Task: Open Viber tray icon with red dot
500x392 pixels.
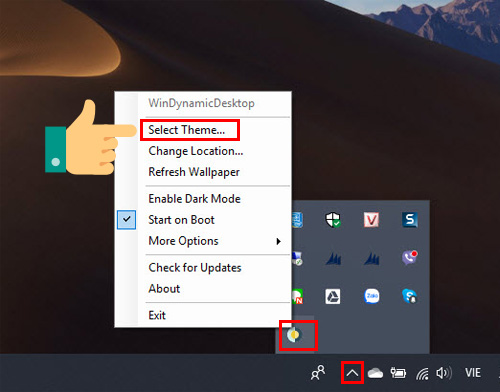Action: (410, 258)
